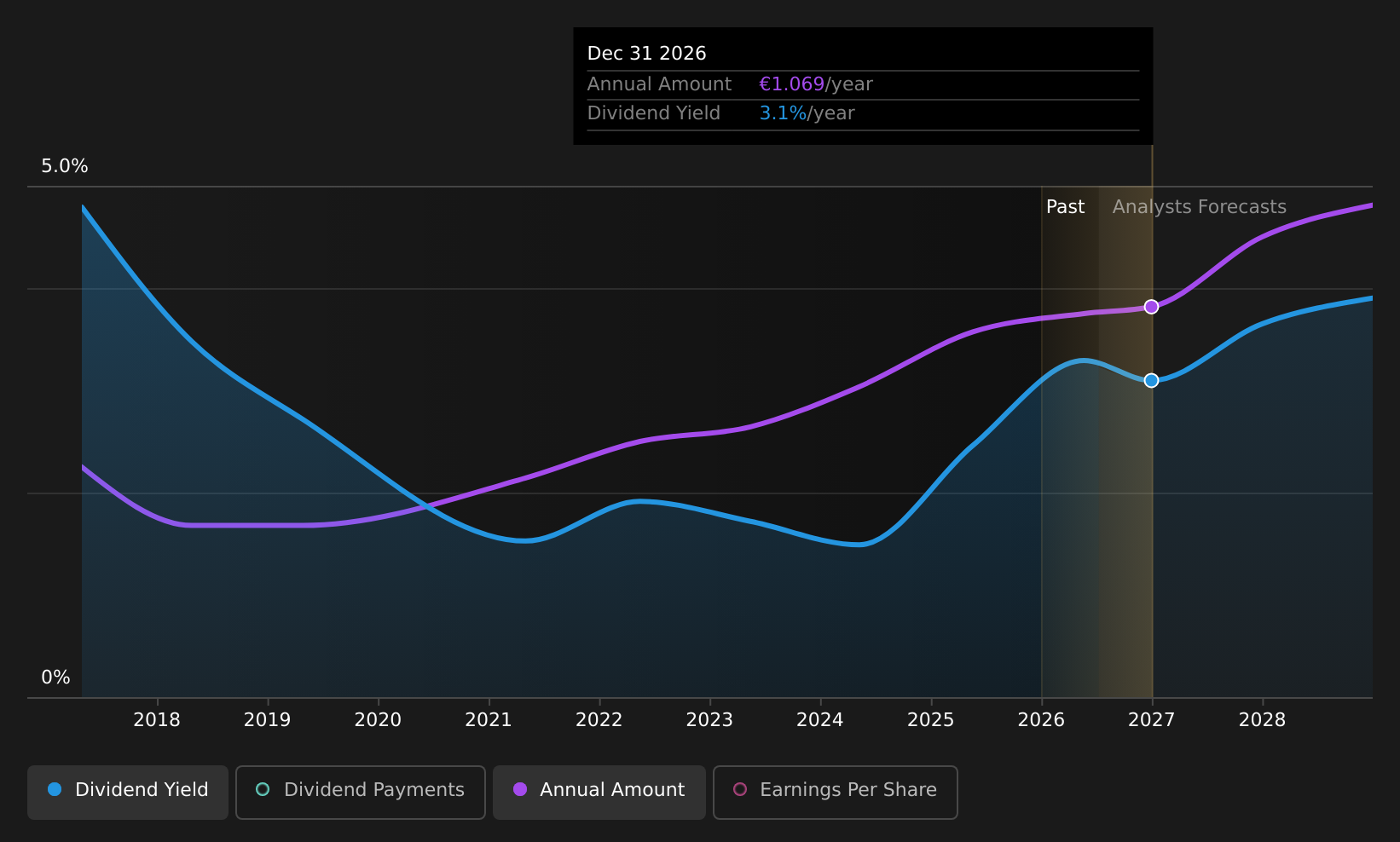Screen dimensions: 1400x842
Task: Enable the Dividend Payments series
Action: 361,792
